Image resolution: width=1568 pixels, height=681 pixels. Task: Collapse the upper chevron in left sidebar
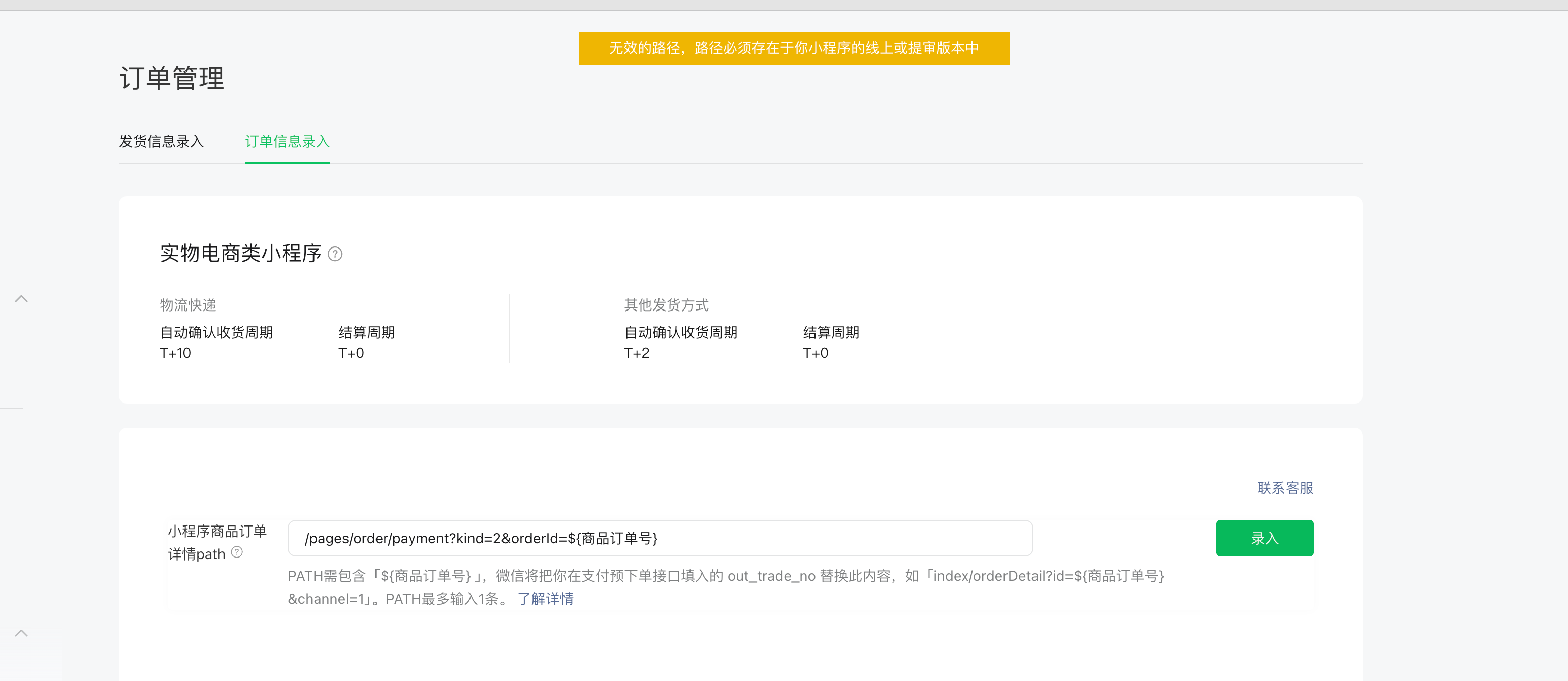click(x=21, y=299)
